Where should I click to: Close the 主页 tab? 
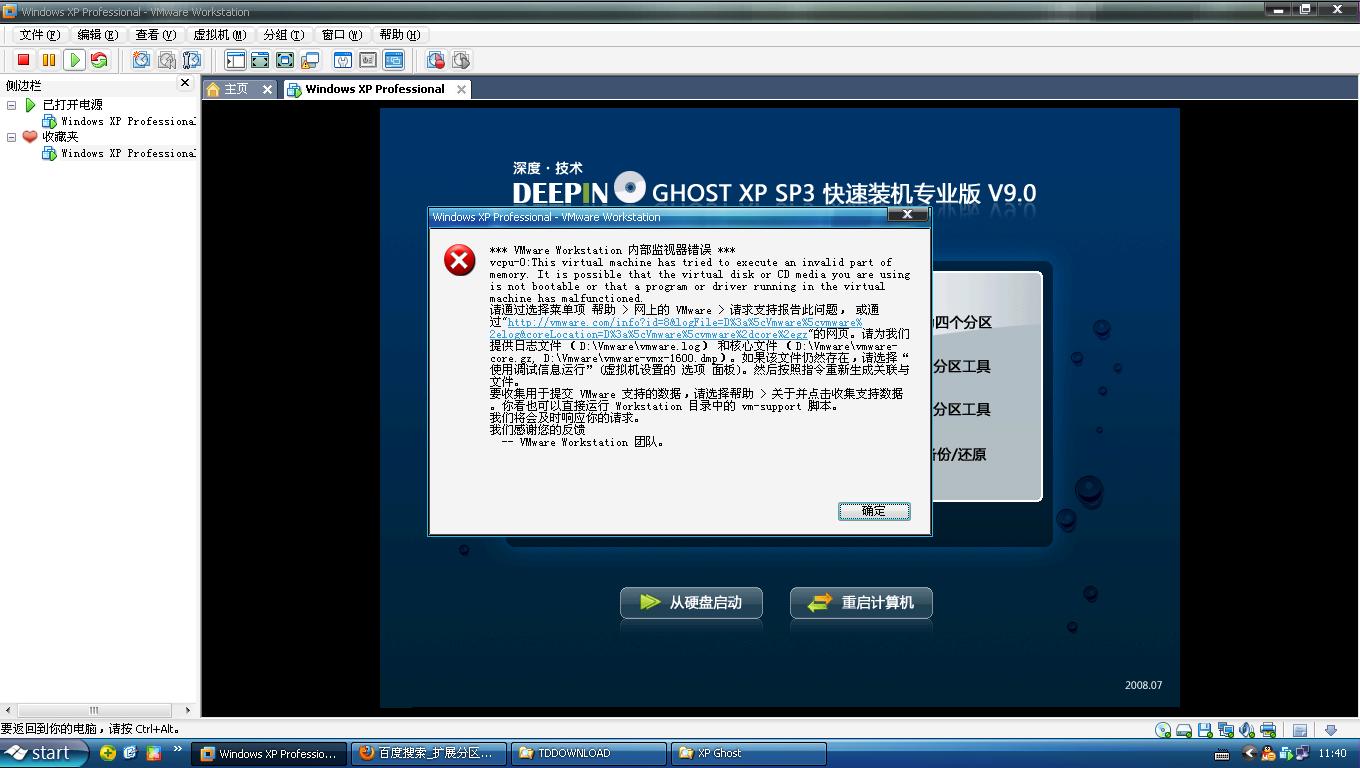click(x=267, y=89)
